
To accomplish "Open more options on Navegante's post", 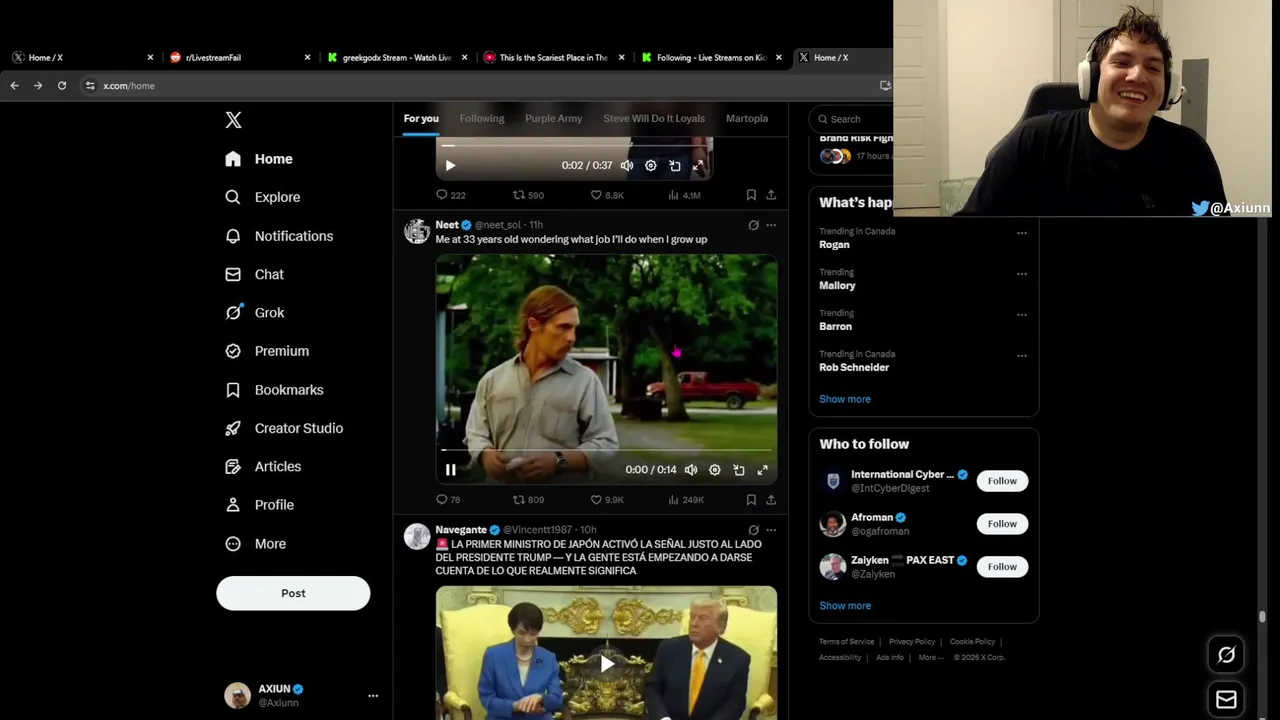I will coord(771,530).
